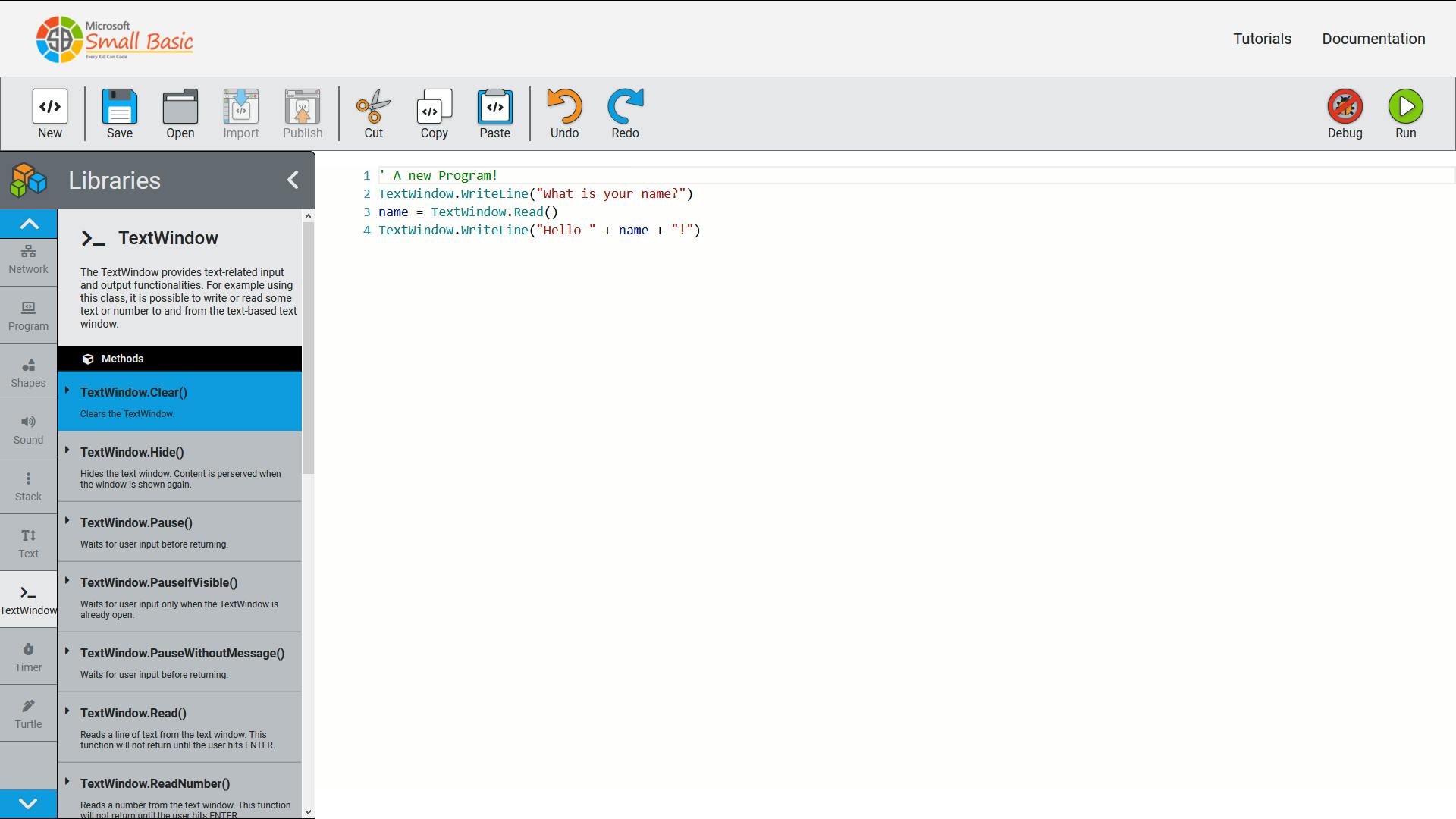Save the current program
The height and width of the screenshot is (819, 1456).
(x=119, y=112)
